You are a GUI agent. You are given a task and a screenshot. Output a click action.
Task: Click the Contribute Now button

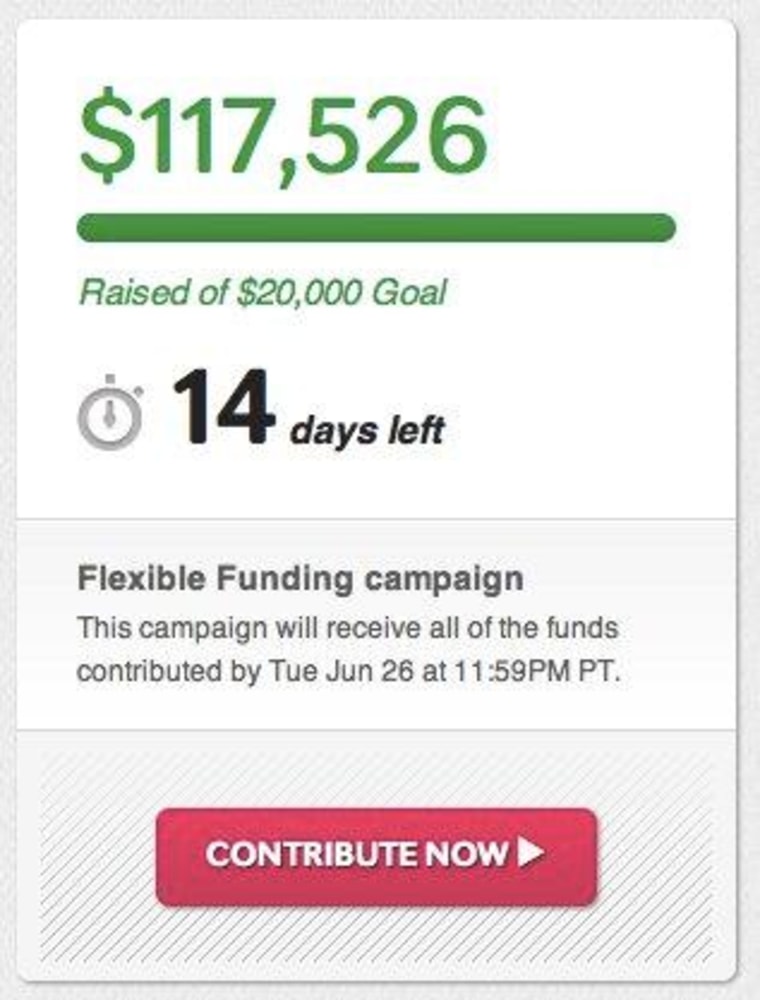coord(376,857)
